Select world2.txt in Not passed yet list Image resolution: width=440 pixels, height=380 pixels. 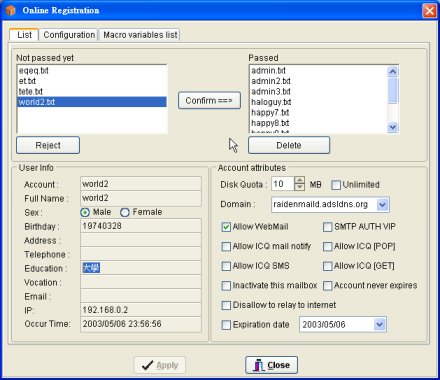[x=92, y=102]
